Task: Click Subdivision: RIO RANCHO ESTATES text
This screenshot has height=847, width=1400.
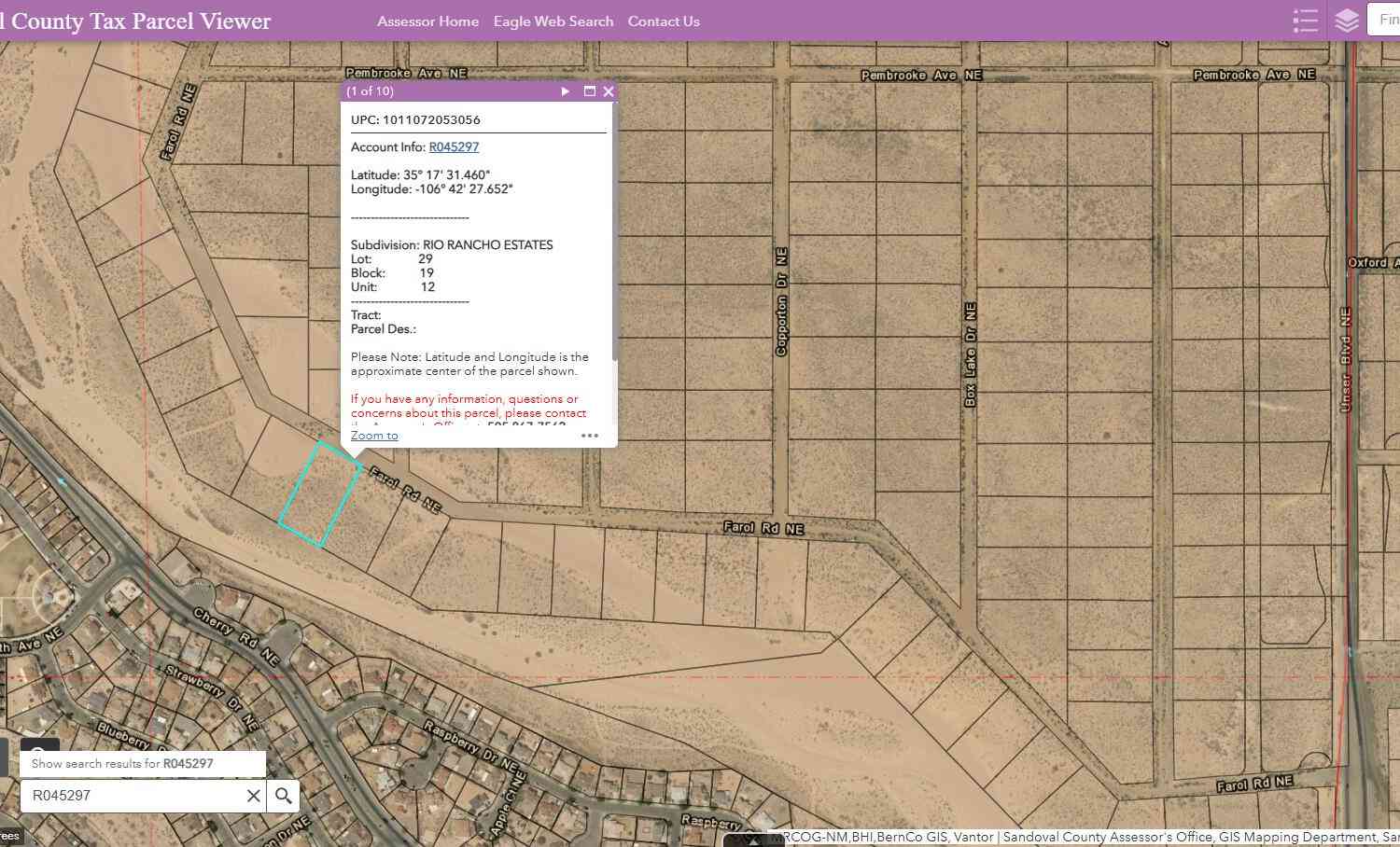Action: pyautogui.click(x=452, y=244)
